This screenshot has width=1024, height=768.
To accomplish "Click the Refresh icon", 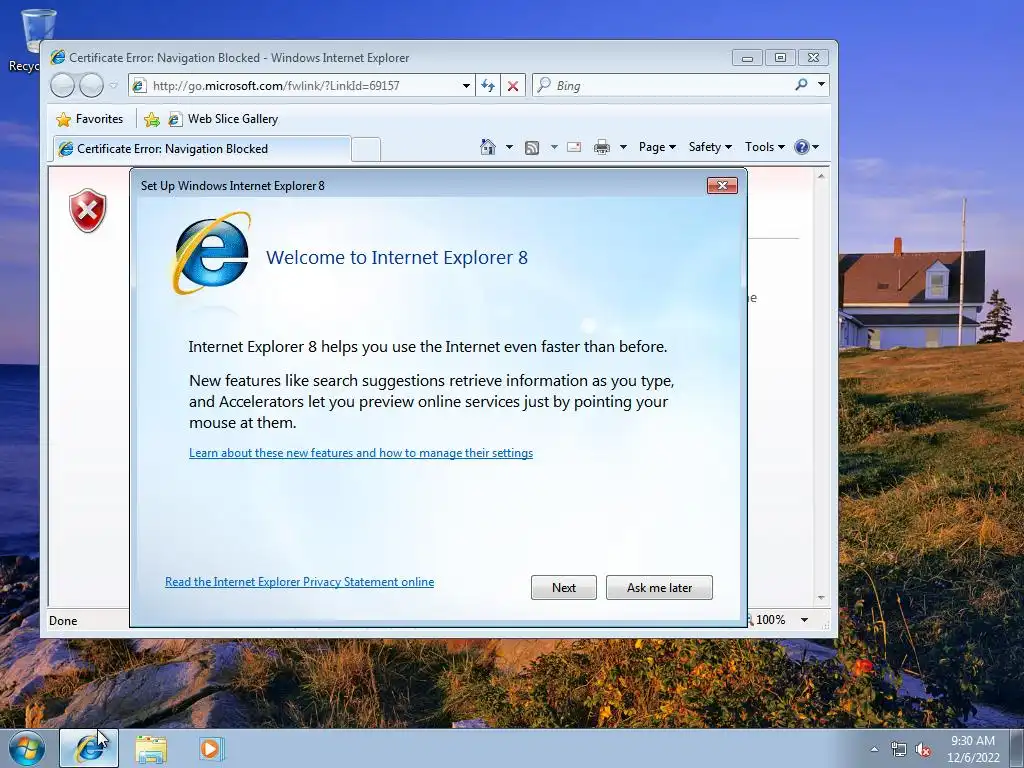I will pyautogui.click(x=488, y=86).
